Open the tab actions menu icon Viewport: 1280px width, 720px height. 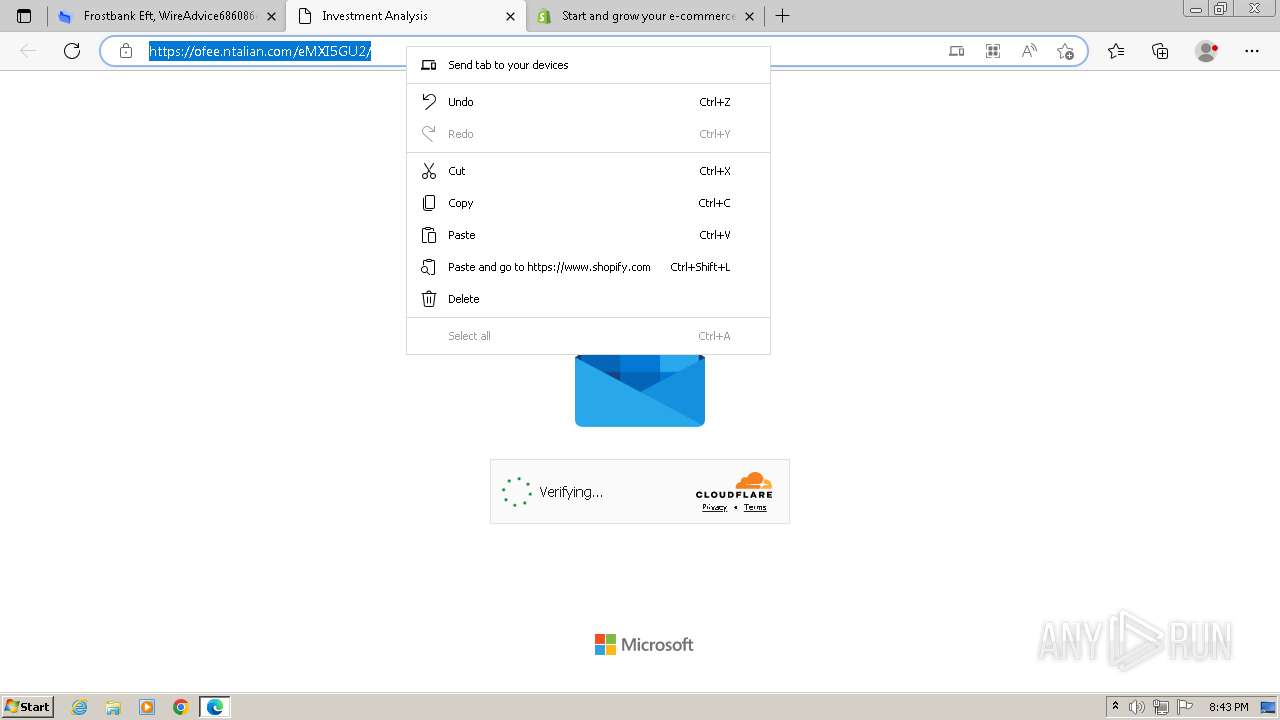point(24,16)
